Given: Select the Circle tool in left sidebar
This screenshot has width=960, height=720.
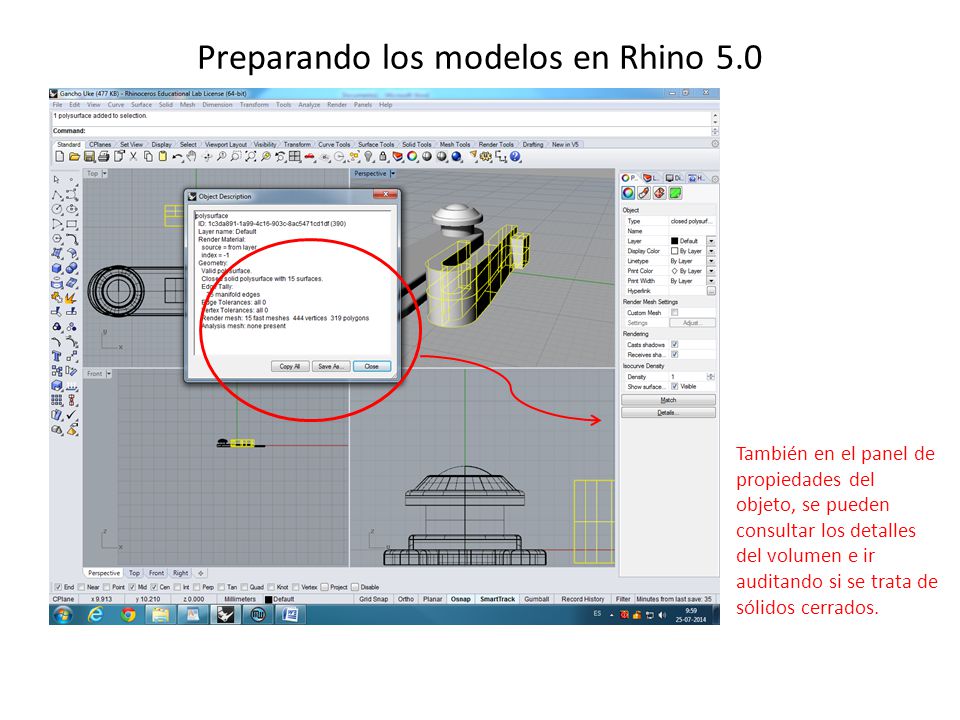Looking at the screenshot, I should [x=57, y=209].
